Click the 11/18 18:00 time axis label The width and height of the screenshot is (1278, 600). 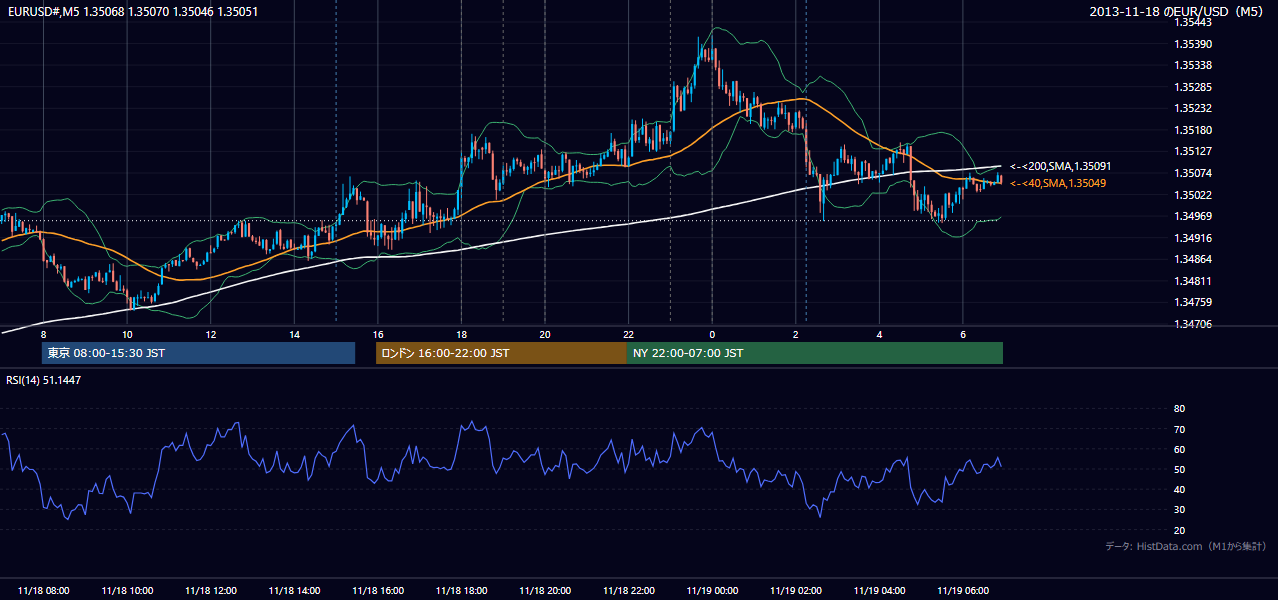(461, 591)
